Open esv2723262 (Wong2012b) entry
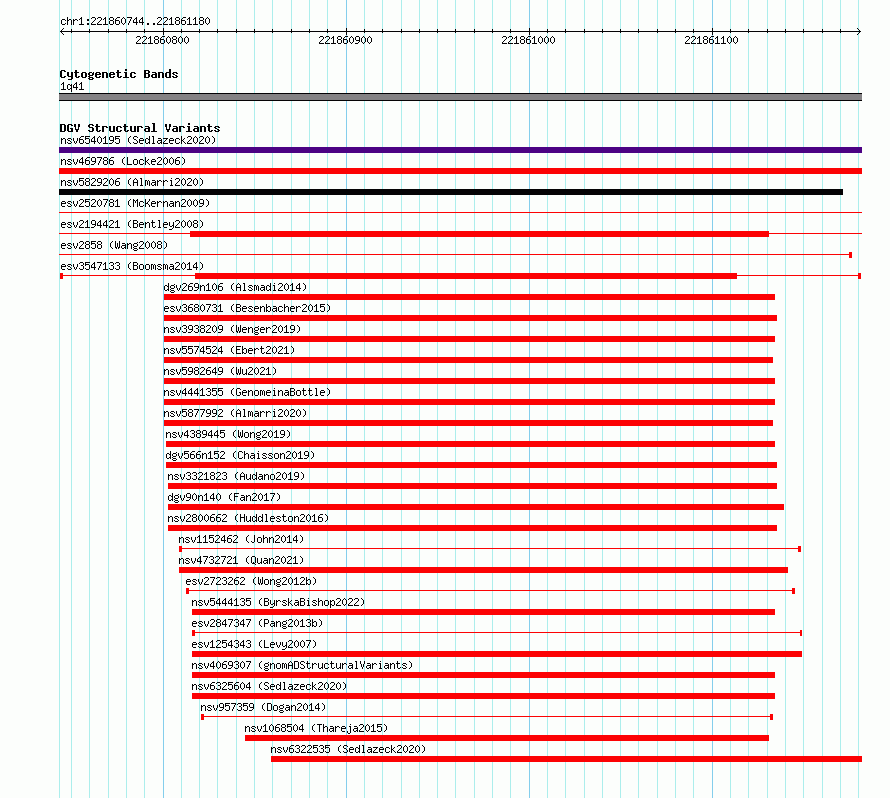Screen dimensions: 890x798 pyautogui.click(x=251, y=581)
